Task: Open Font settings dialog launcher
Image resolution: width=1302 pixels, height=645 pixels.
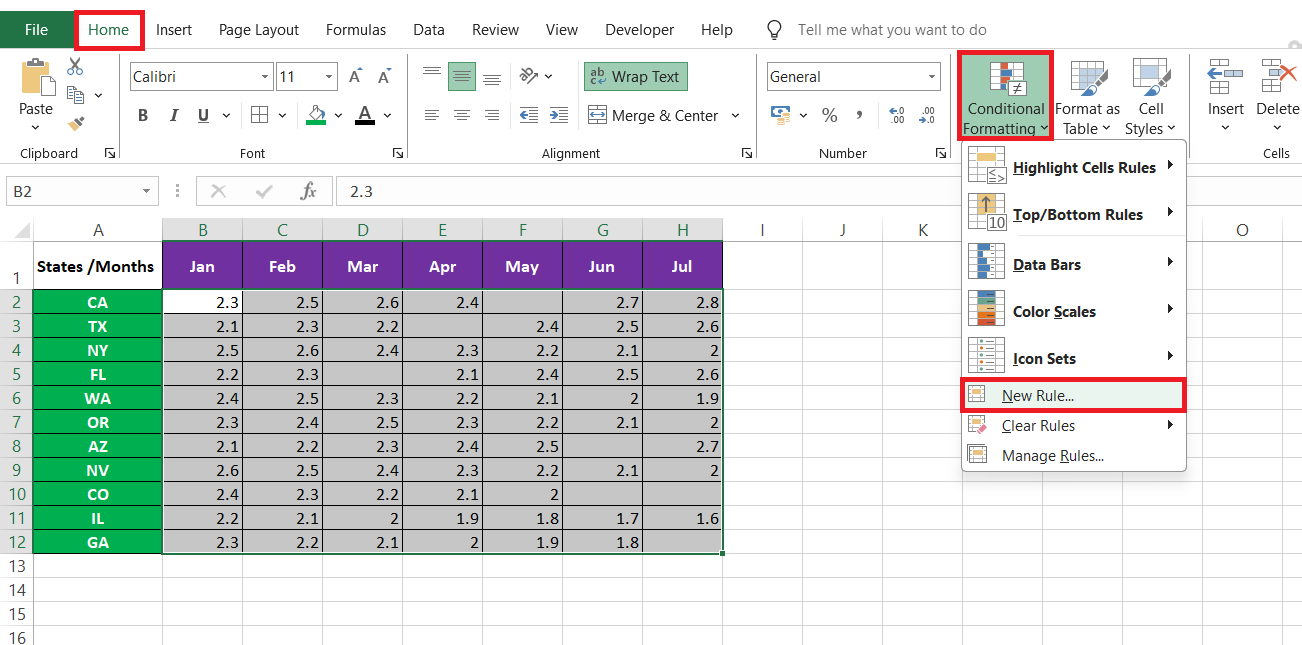Action: pos(398,154)
